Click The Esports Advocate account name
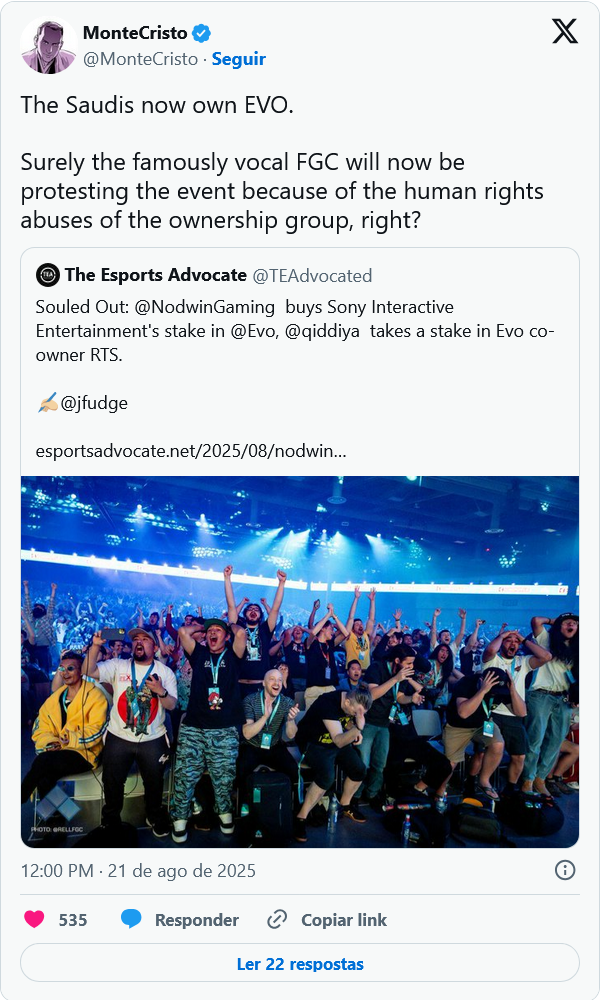 pos(155,275)
